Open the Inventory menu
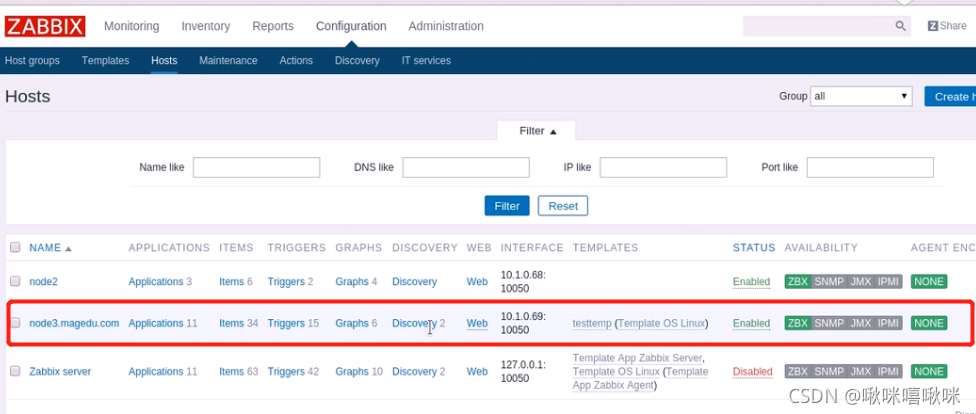 [x=205, y=26]
